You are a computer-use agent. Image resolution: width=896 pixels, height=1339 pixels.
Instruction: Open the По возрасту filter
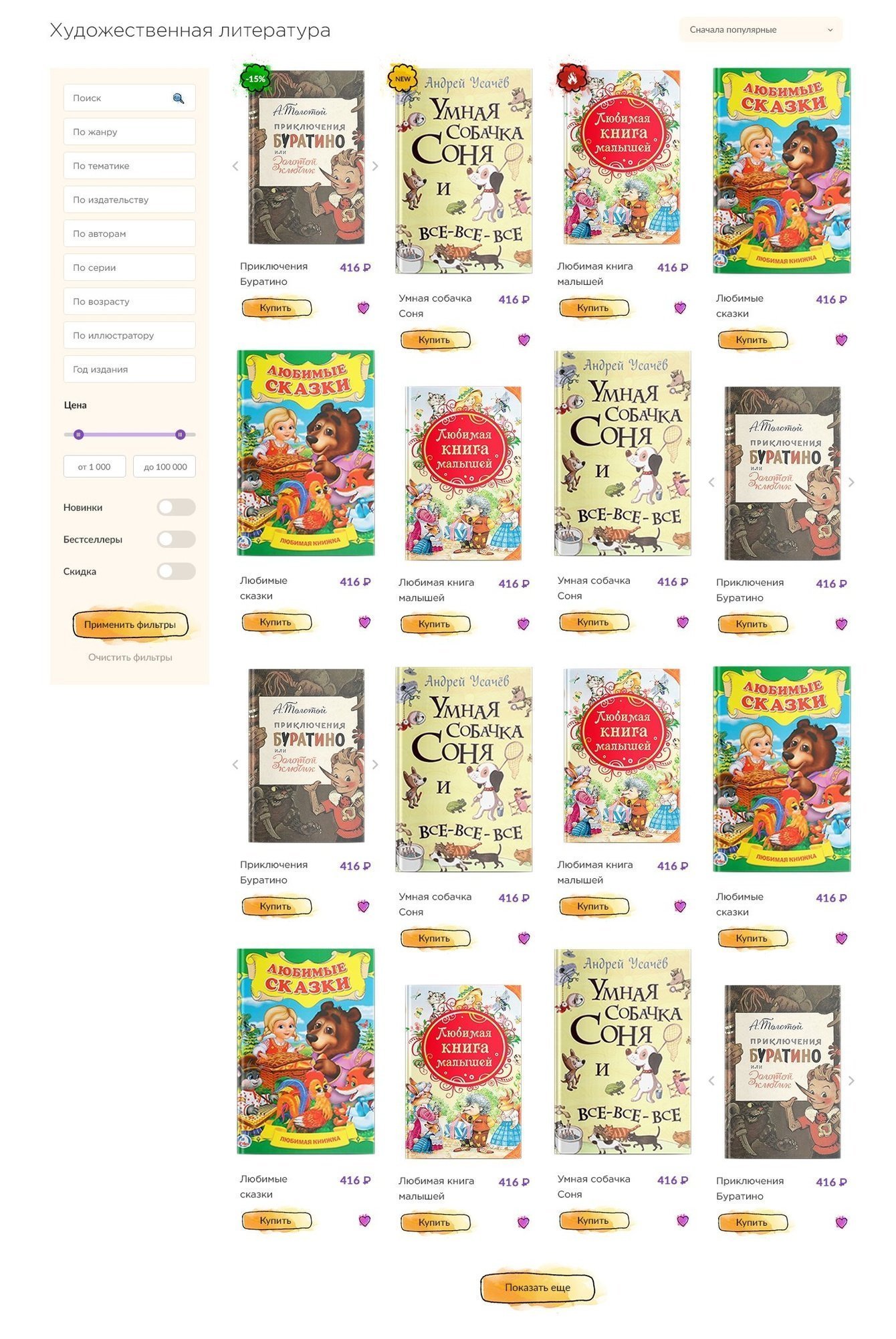coord(130,301)
